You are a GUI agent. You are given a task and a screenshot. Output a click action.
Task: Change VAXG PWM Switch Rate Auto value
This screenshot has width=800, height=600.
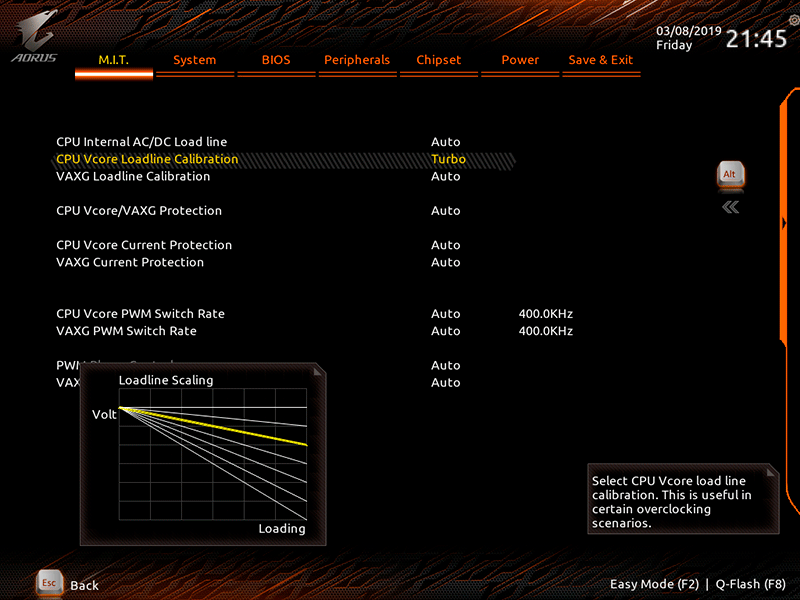pyautogui.click(x=445, y=331)
